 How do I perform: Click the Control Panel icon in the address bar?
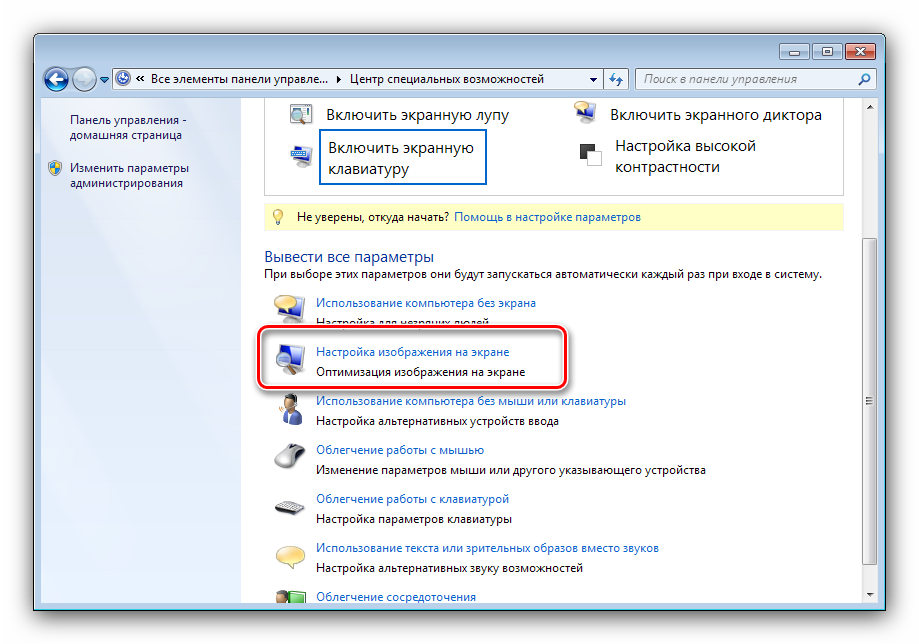point(123,79)
